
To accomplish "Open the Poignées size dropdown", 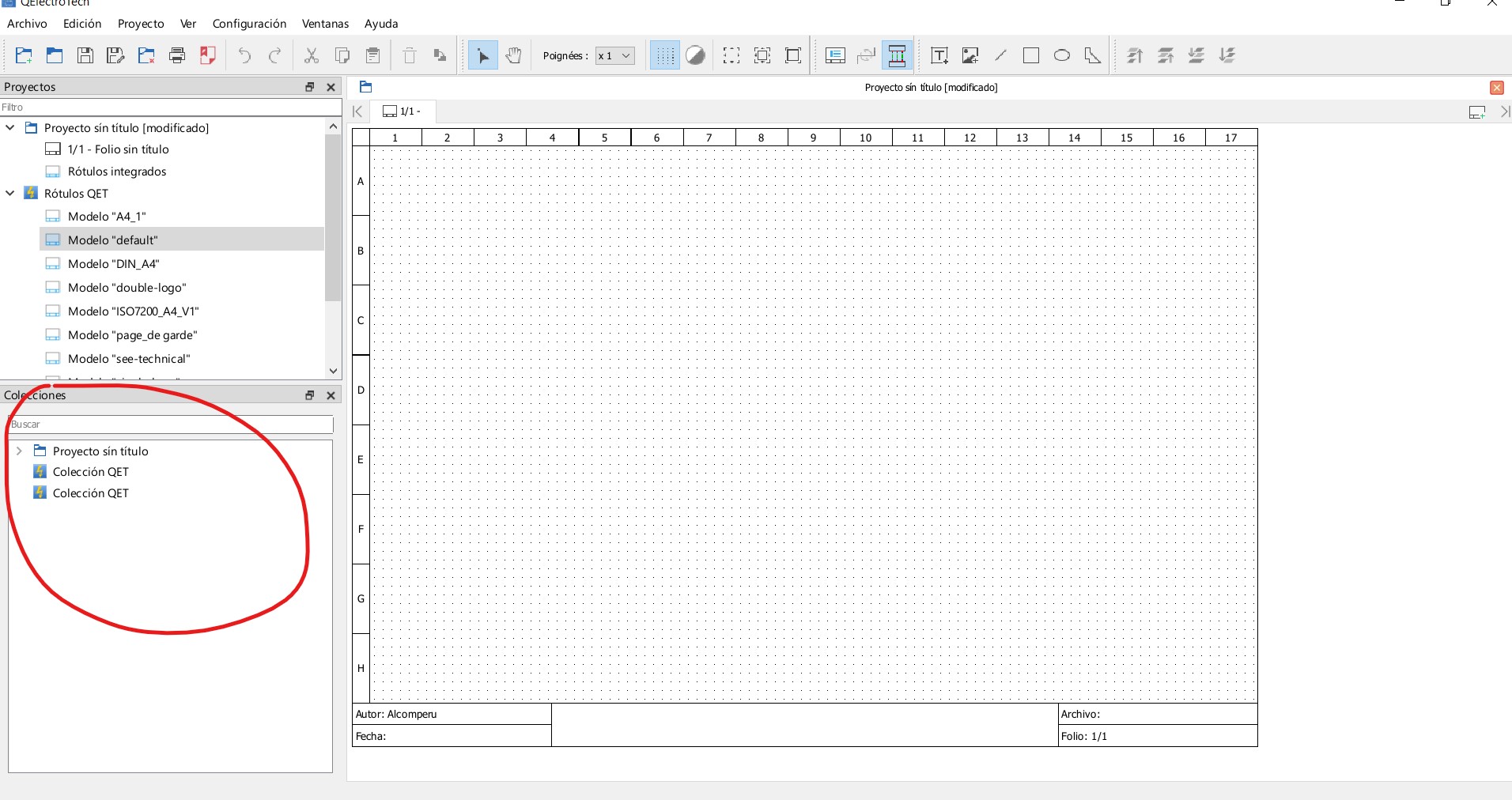I will coord(615,55).
